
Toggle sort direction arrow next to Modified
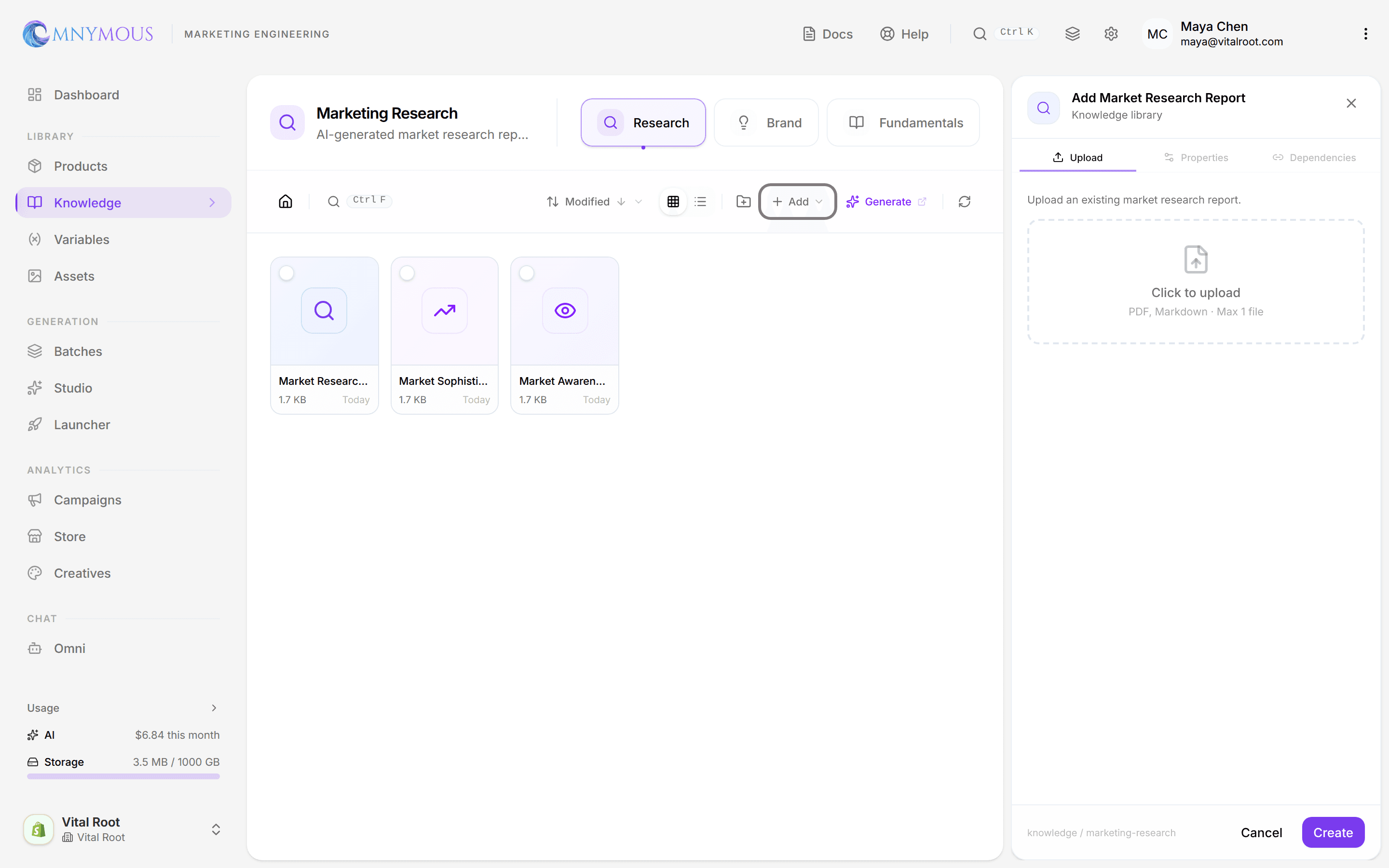pos(621,202)
